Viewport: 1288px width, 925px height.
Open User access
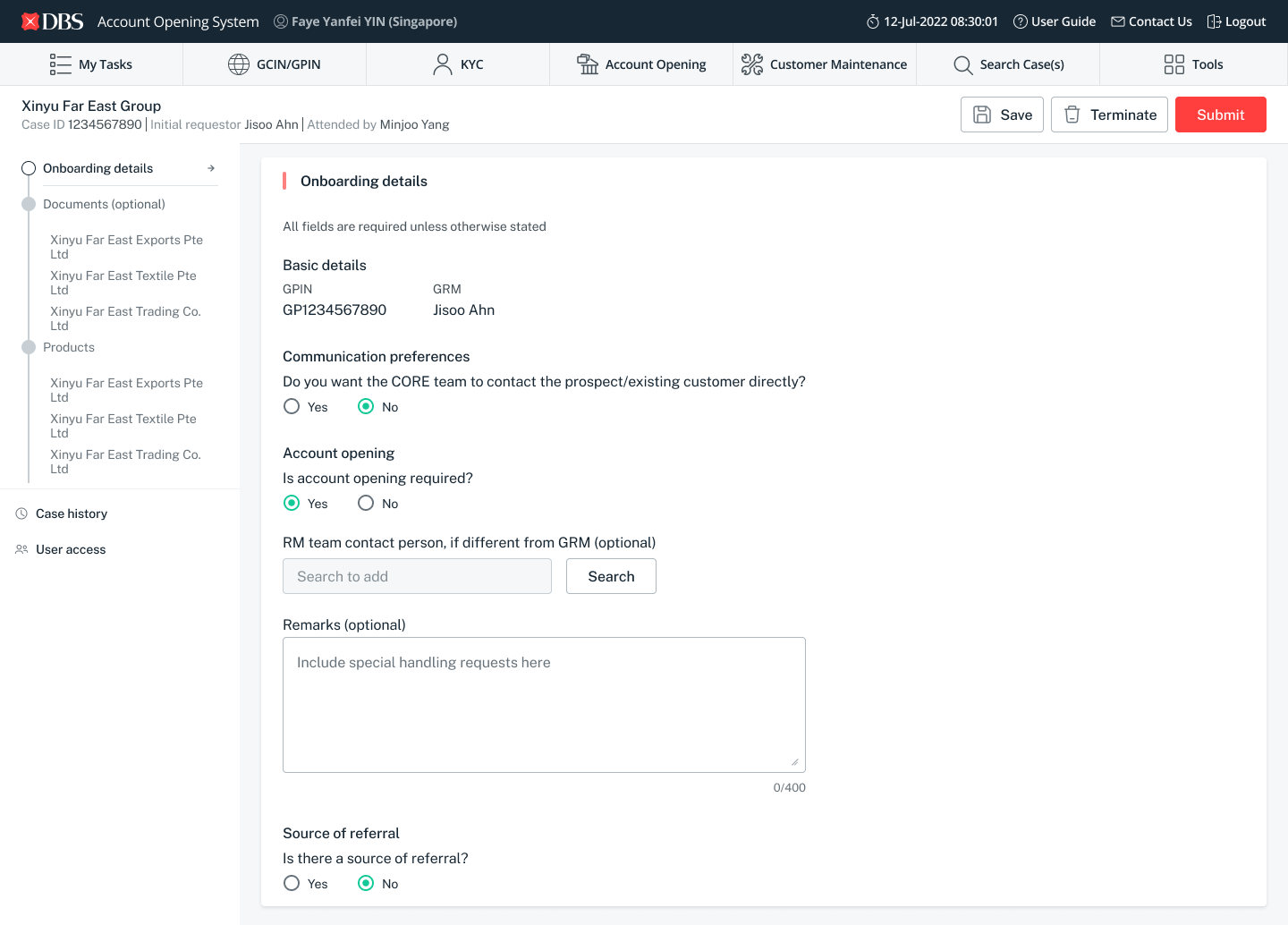point(71,549)
